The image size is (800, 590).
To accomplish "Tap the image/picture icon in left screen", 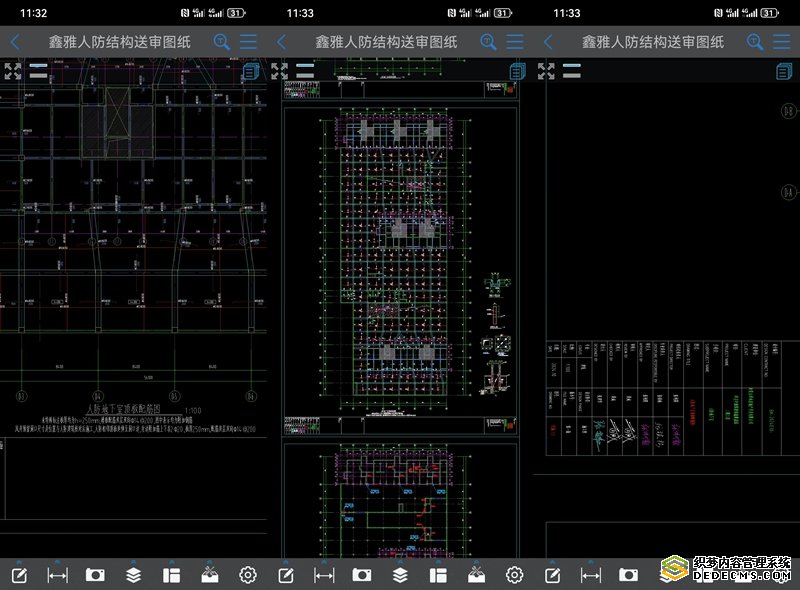I will (x=210, y=575).
